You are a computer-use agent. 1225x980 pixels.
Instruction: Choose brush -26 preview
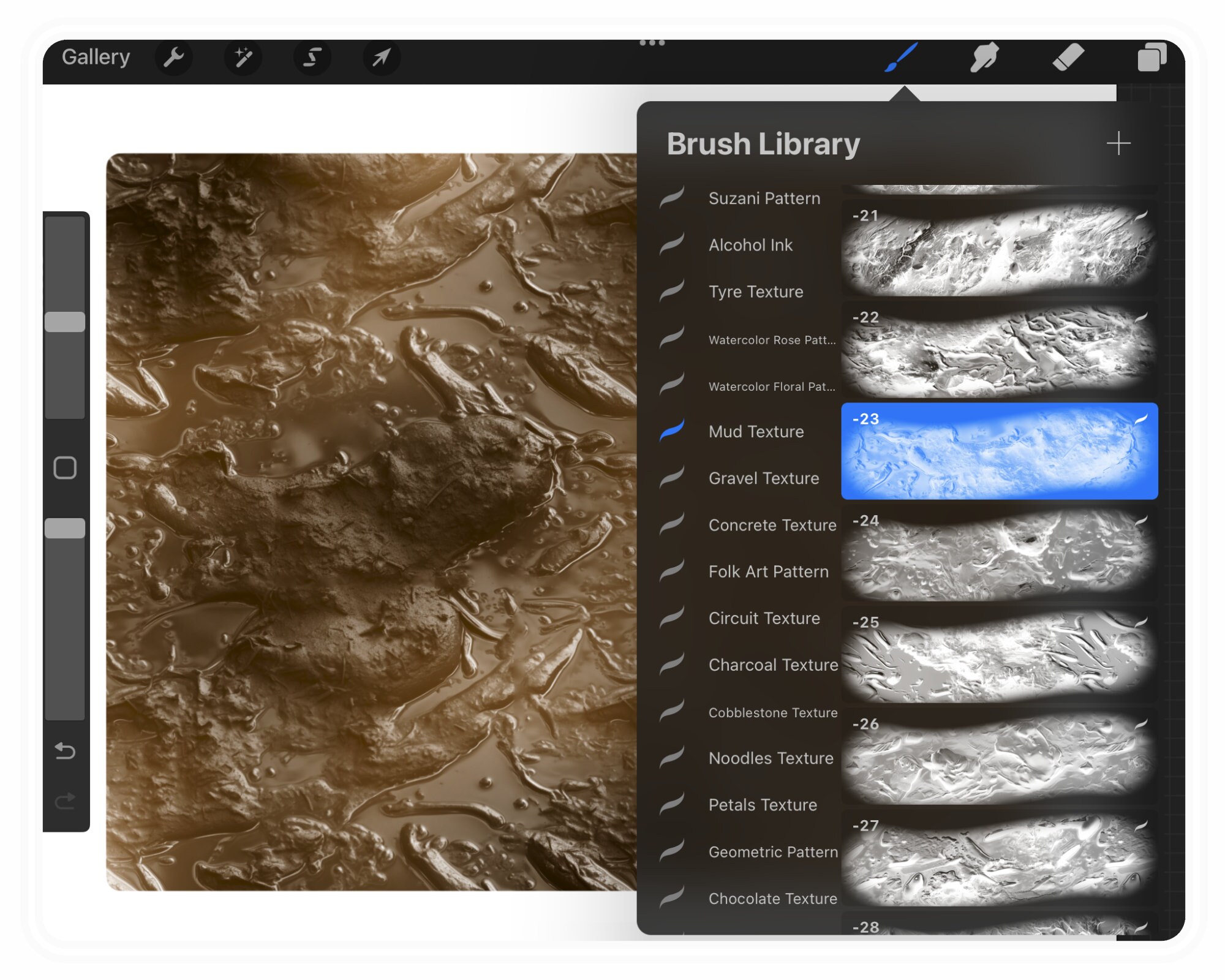[x=999, y=756]
